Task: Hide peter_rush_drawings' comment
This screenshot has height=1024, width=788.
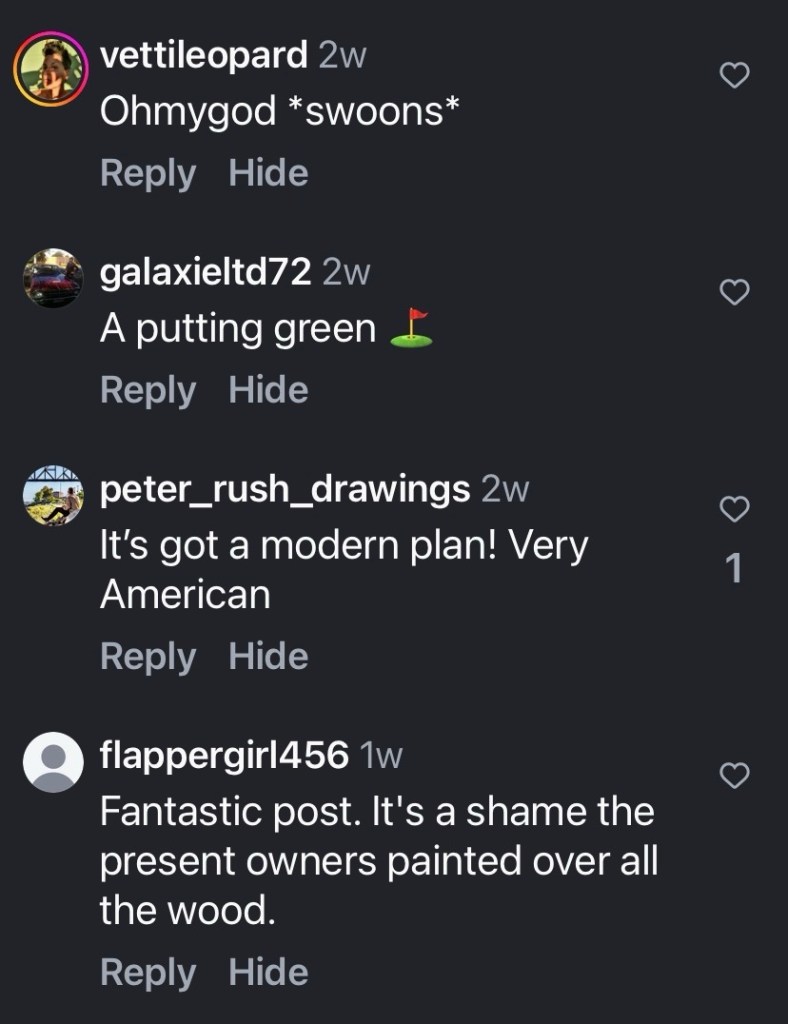Action: pyautogui.click(x=268, y=656)
